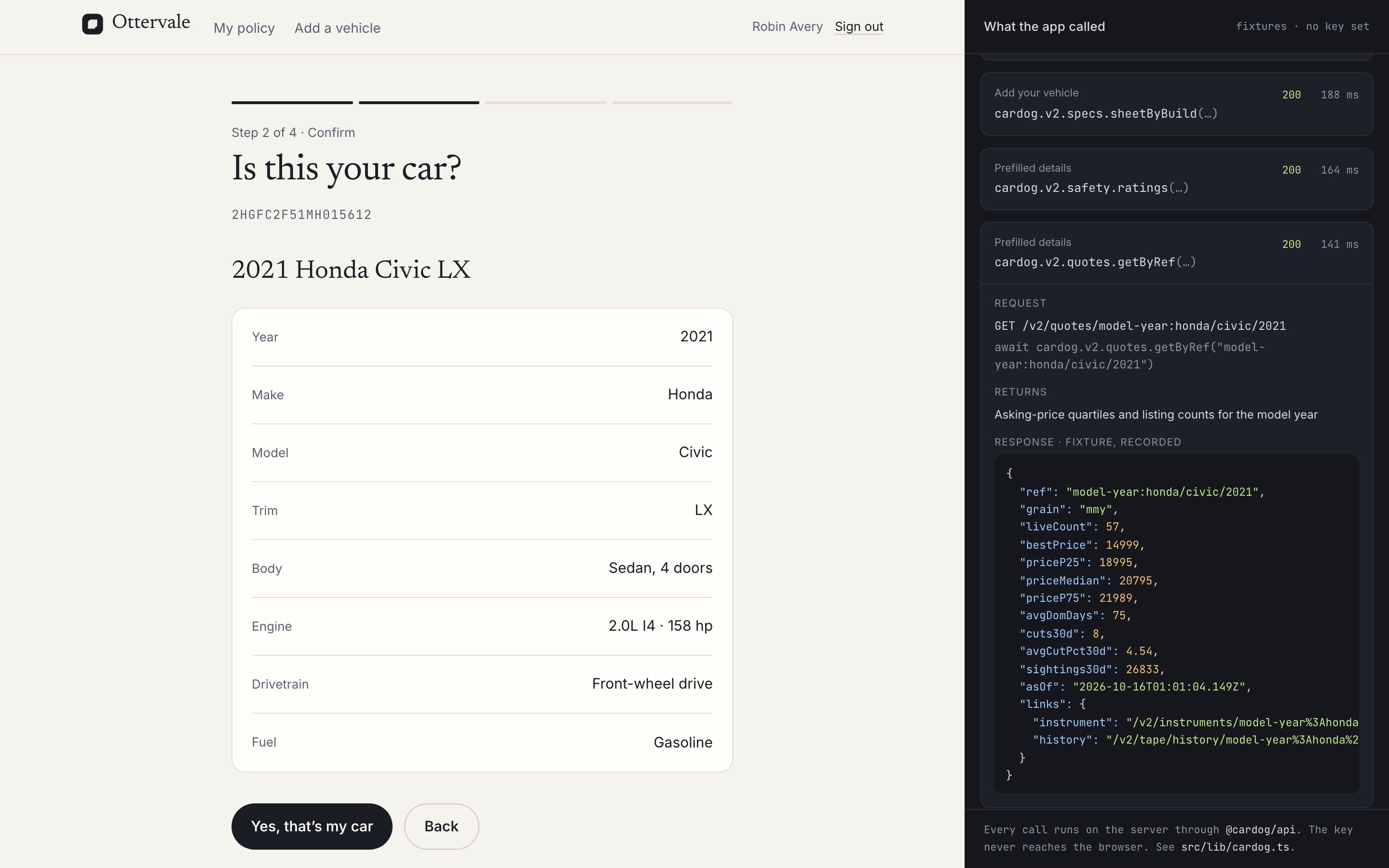Screen dimensions: 1389x868
Task: Click the VIN 2HGFC2F51MH015612 text
Action: tap(301, 215)
